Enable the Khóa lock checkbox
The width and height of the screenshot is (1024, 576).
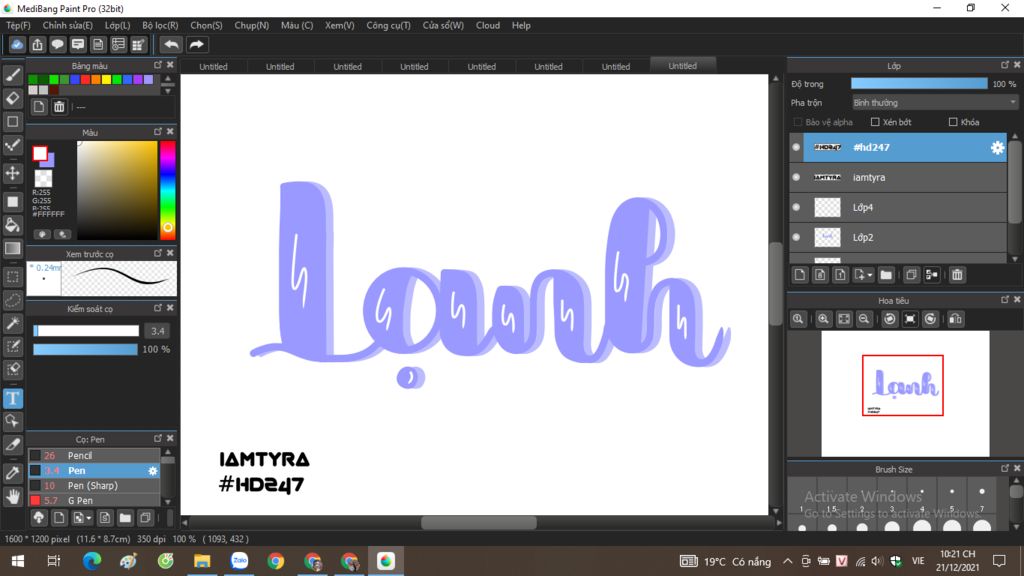(x=953, y=122)
